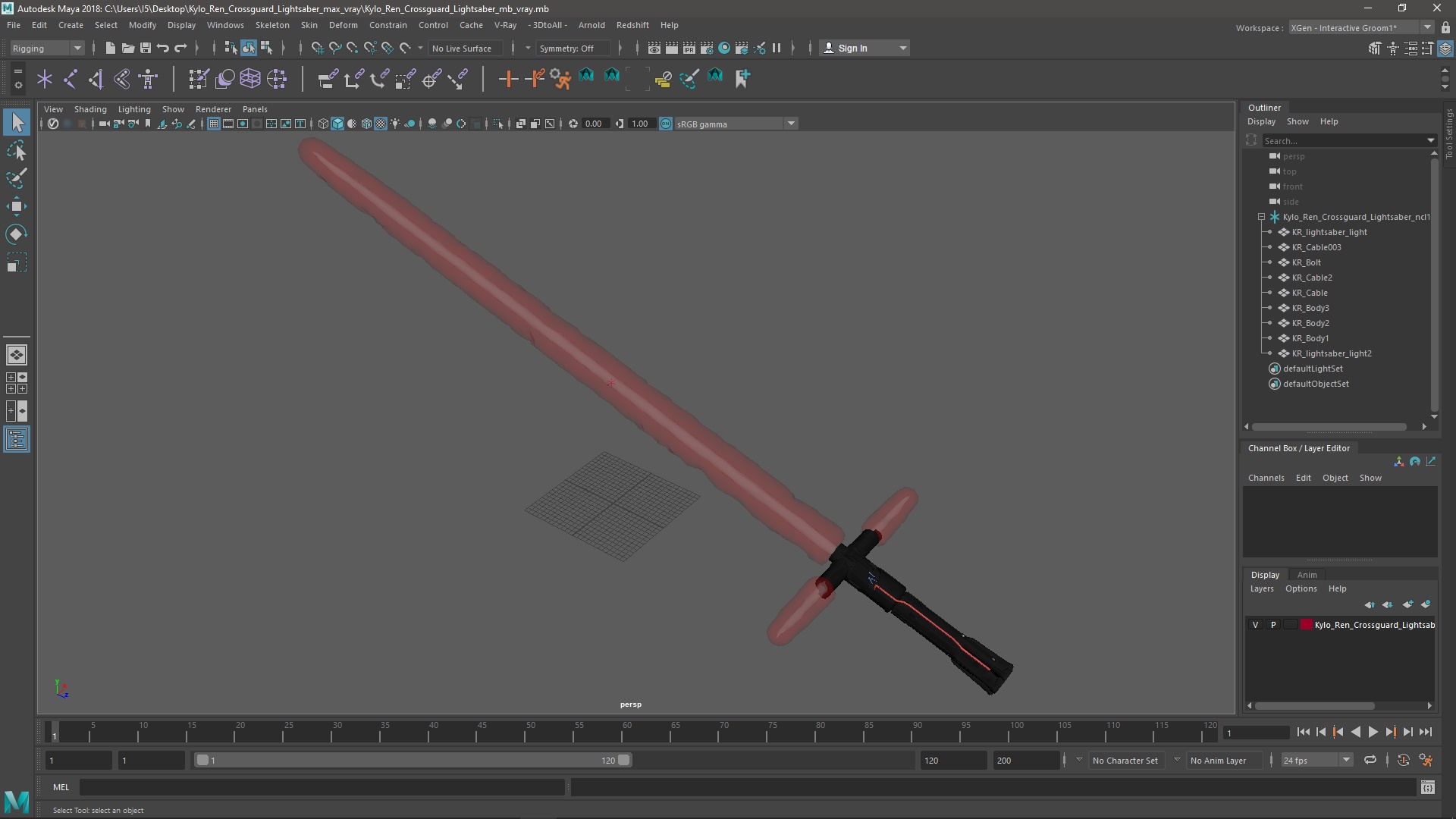This screenshot has width=1456, height=819.
Task: Click the Create Lattice shelf icon
Action: click(x=250, y=78)
